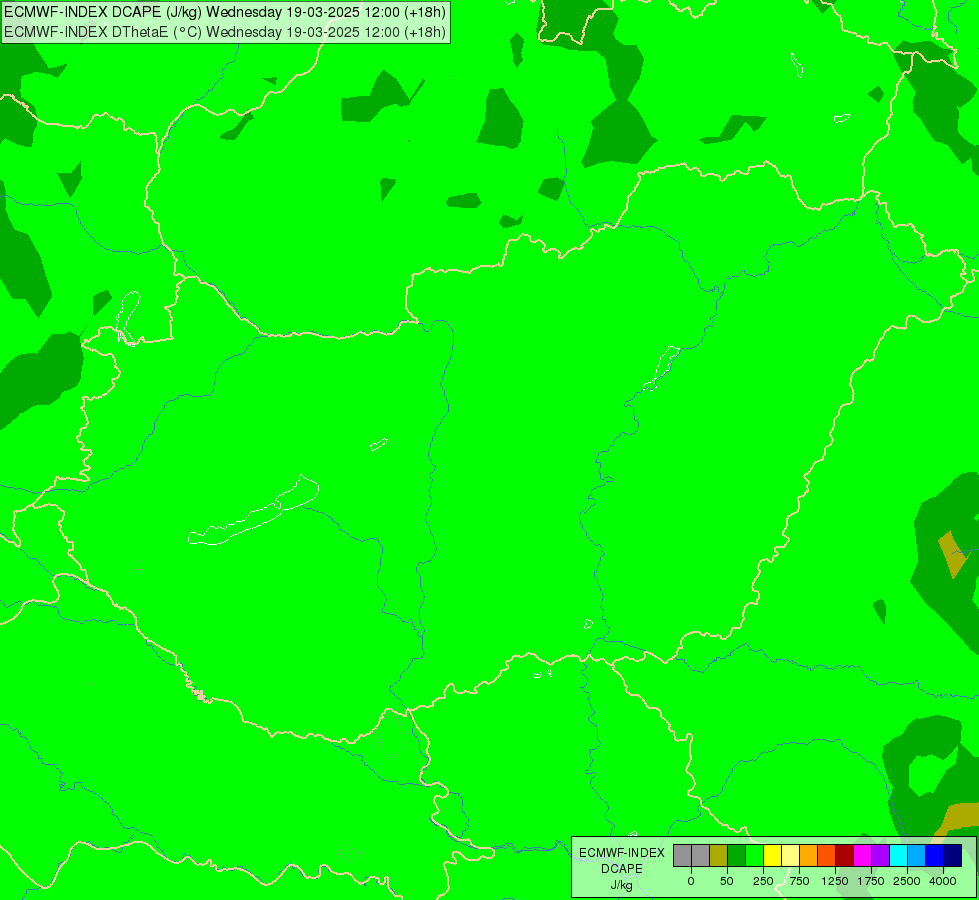The width and height of the screenshot is (979, 900).
Task: Select the orange legend swatch
Action: [x=809, y=856]
